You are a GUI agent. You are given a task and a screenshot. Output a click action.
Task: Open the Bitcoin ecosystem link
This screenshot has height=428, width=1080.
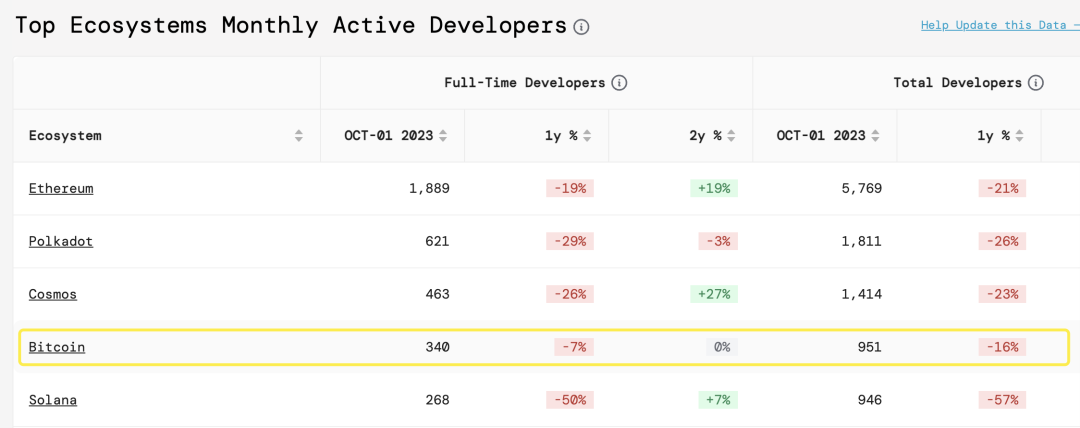(x=57, y=347)
